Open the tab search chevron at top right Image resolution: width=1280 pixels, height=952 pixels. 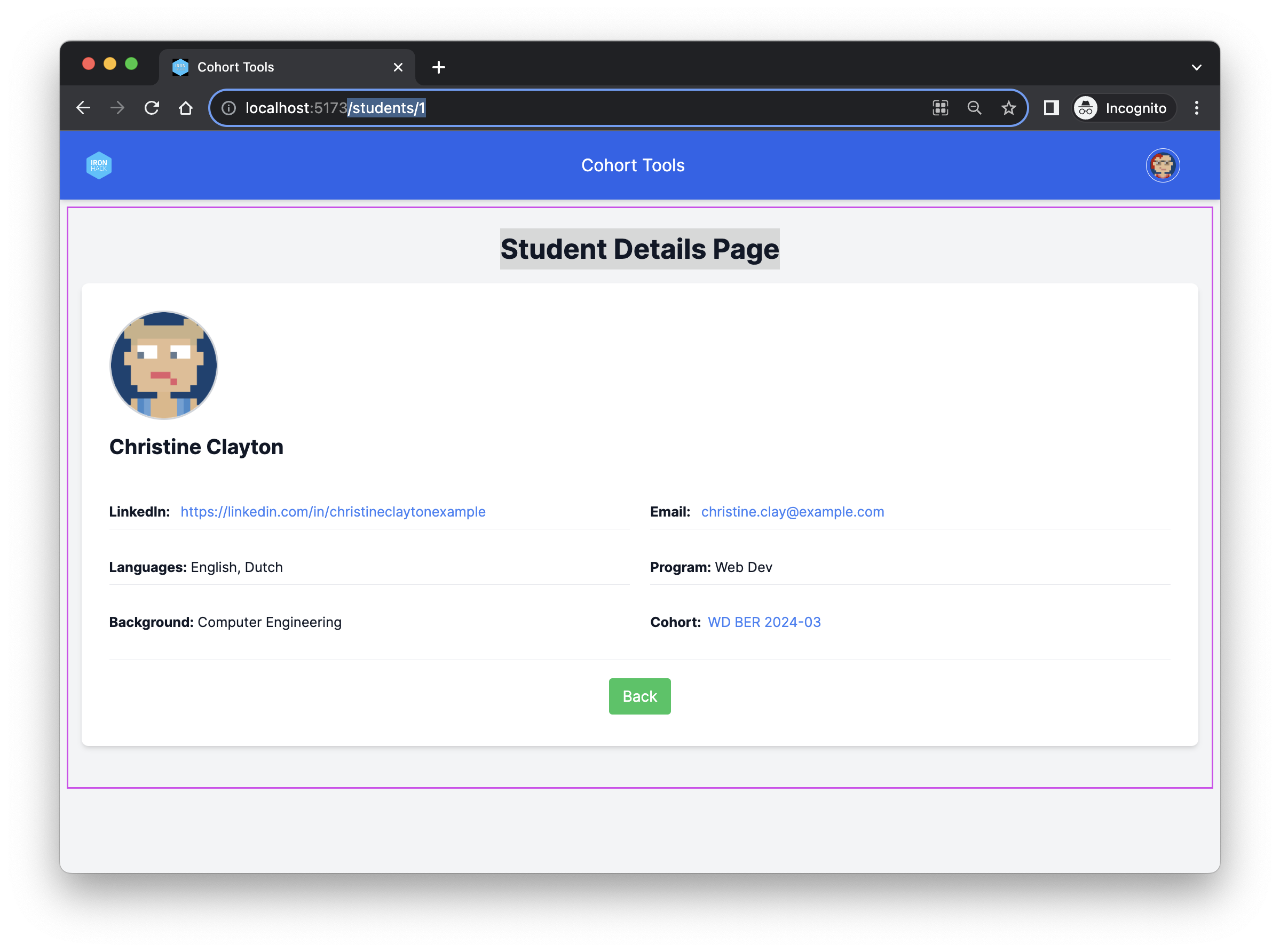pyautogui.click(x=1196, y=67)
